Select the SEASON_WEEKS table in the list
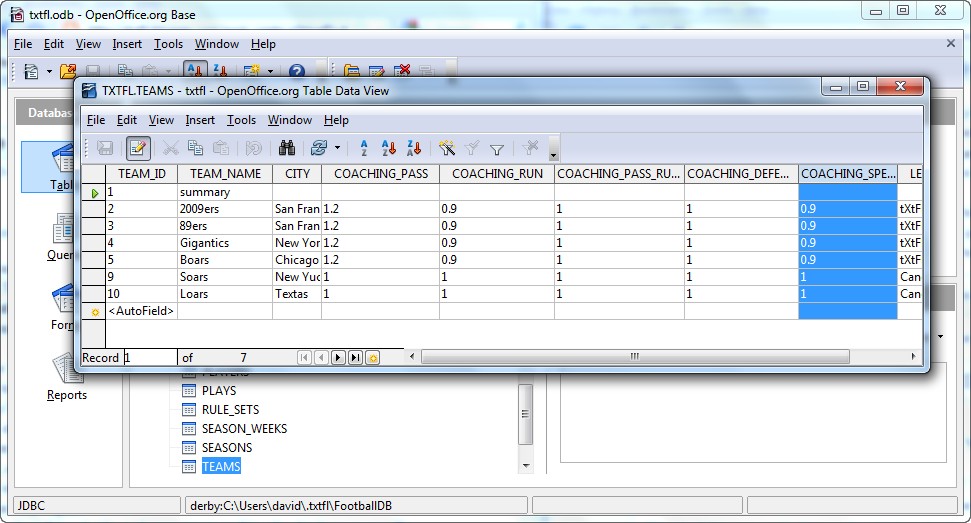 point(244,428)
